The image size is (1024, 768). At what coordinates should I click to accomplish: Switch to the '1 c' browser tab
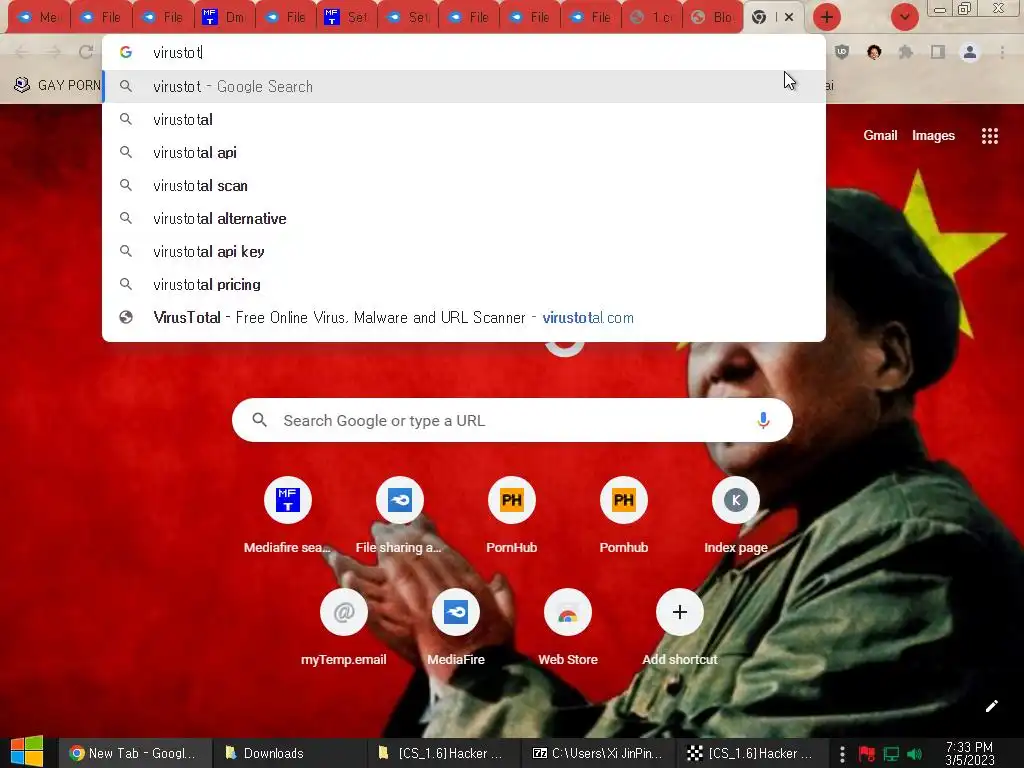pyautogui.click(x=653, y=18)
